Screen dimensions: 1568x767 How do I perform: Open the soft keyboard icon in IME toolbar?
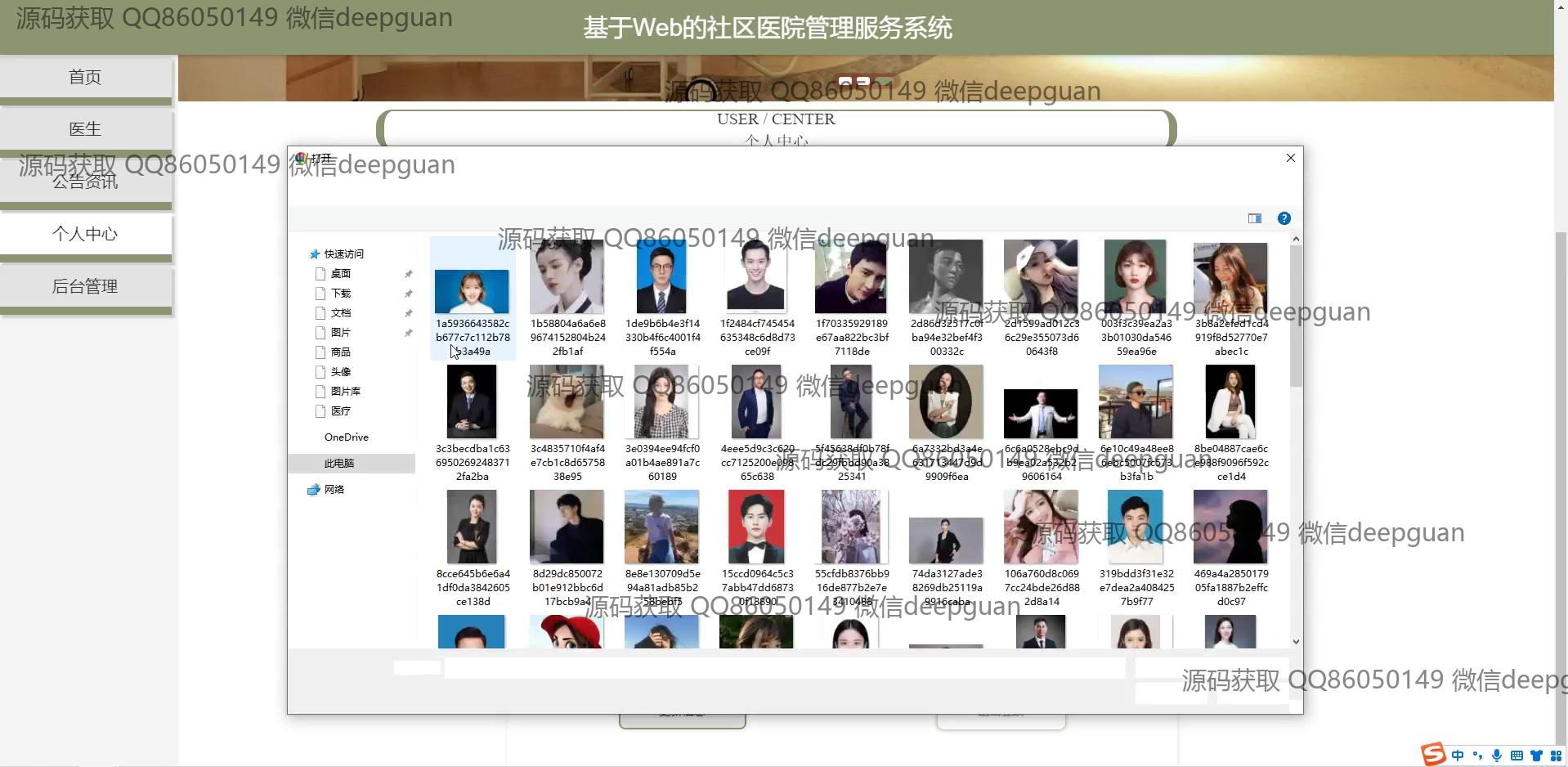[x=1516, y=756]
